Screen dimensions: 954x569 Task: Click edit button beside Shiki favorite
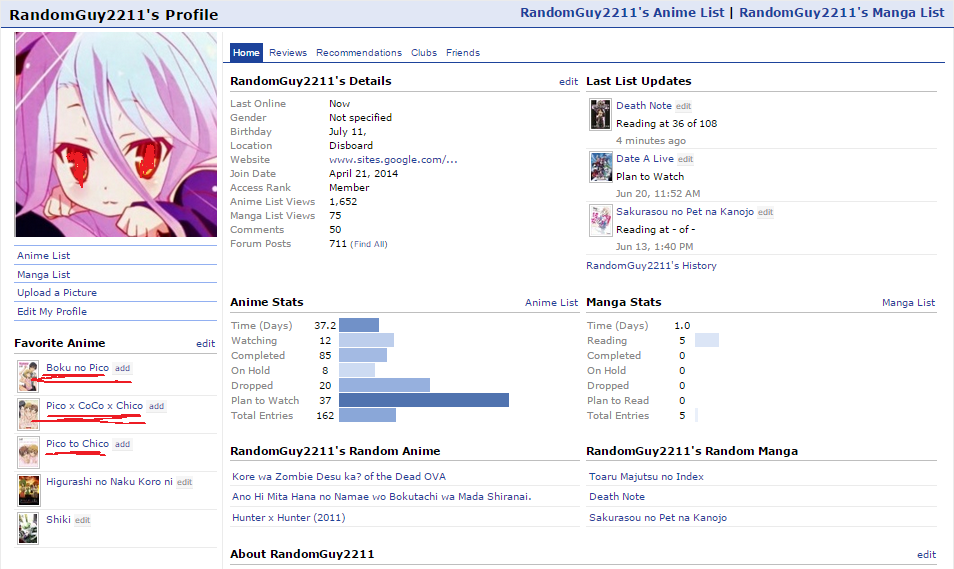tap(82, 520)
